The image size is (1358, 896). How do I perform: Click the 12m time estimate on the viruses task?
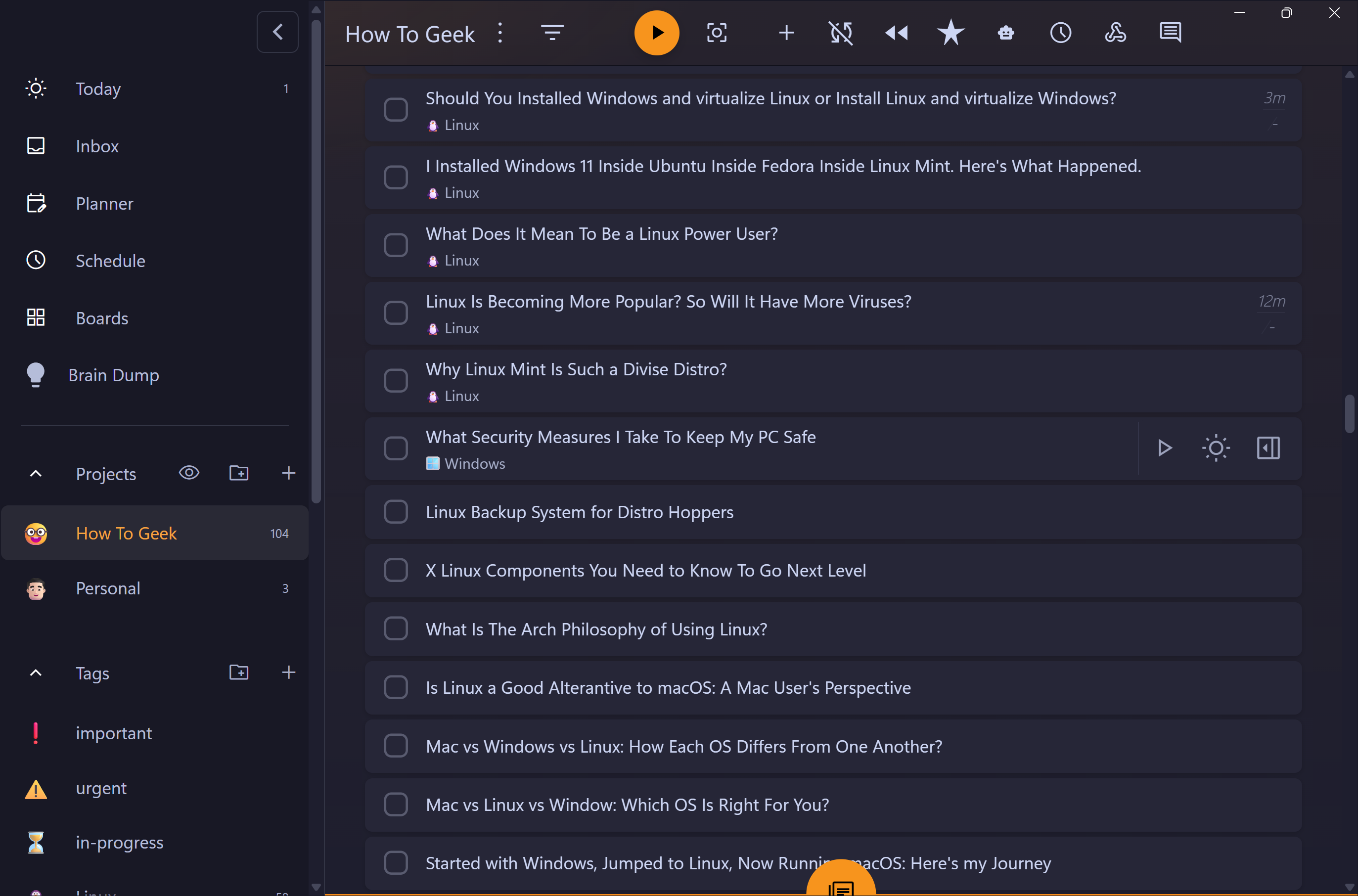point(1271,301)
